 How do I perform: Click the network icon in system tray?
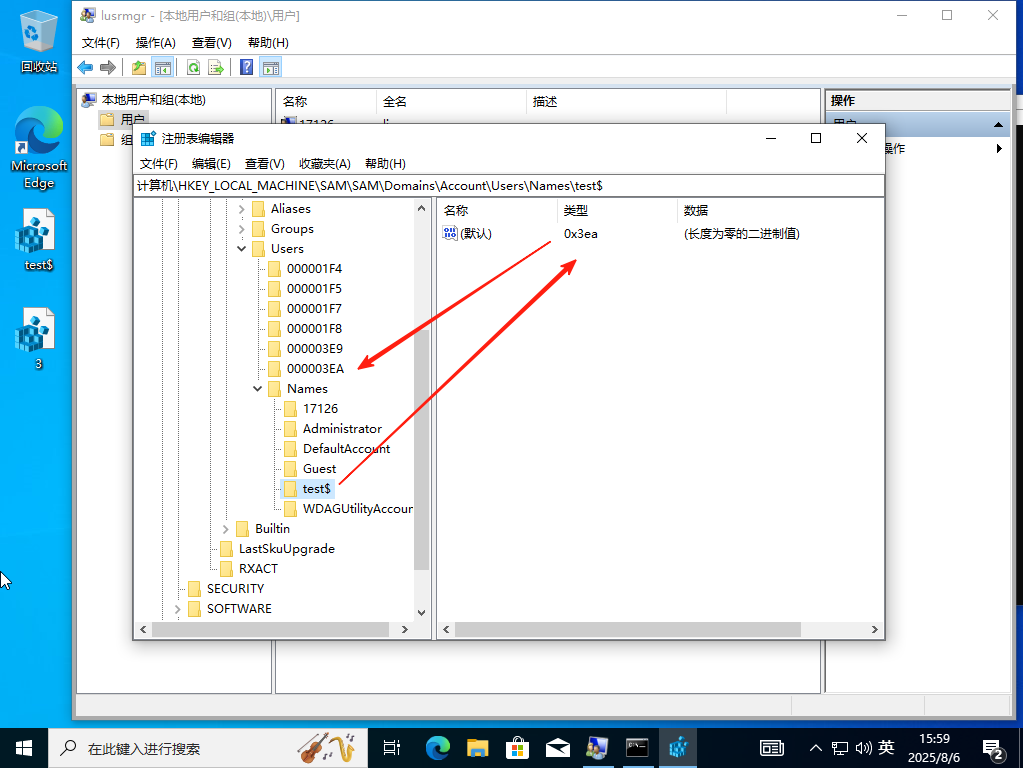pyautogui.click(x=840, y=748)
